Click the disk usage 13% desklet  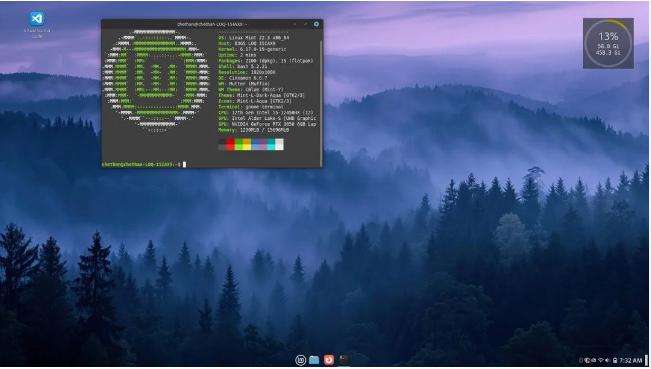tap(608, 43)
